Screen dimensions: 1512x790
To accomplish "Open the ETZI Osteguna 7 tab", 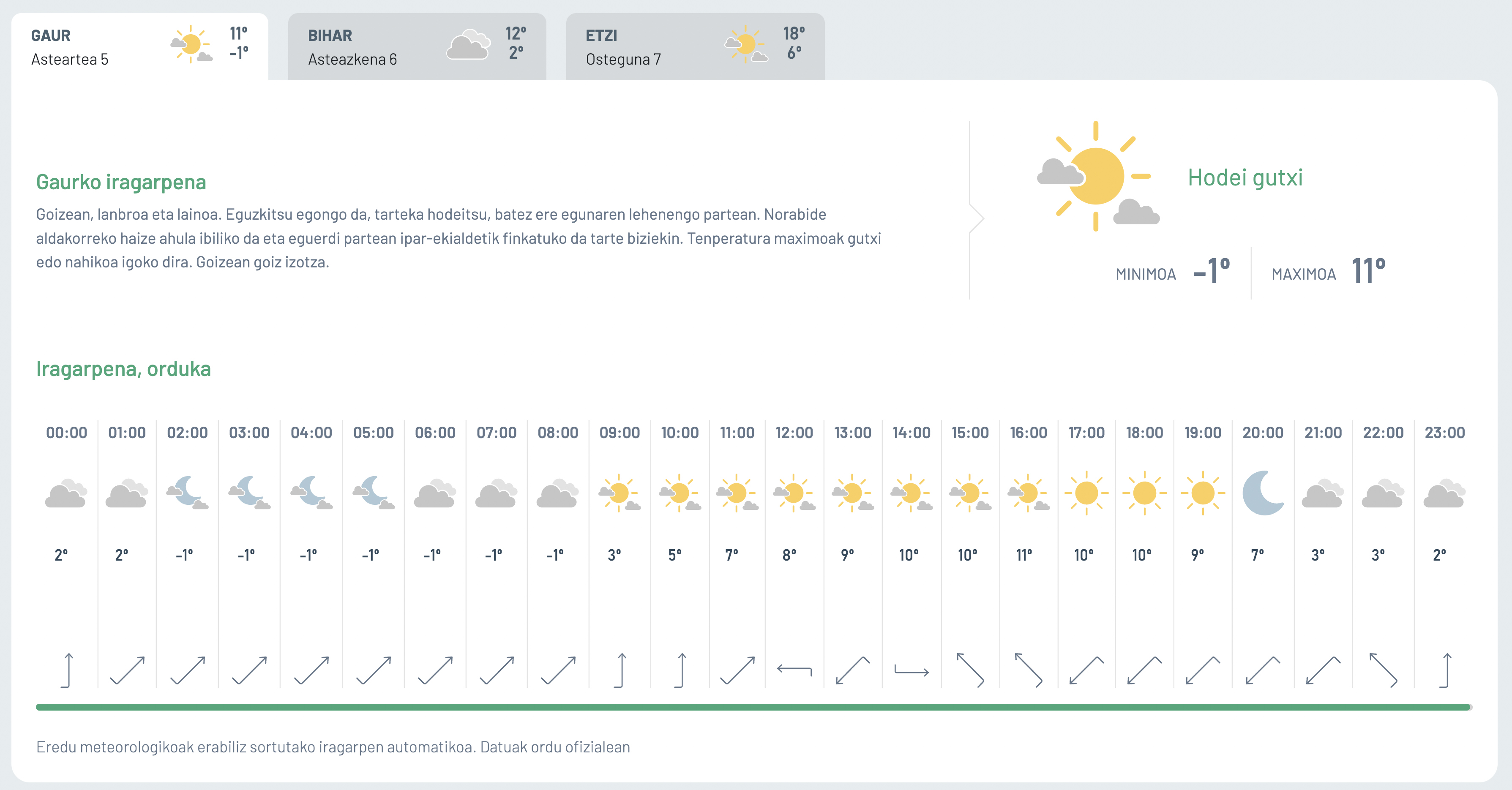I will [x=695, y=47].
